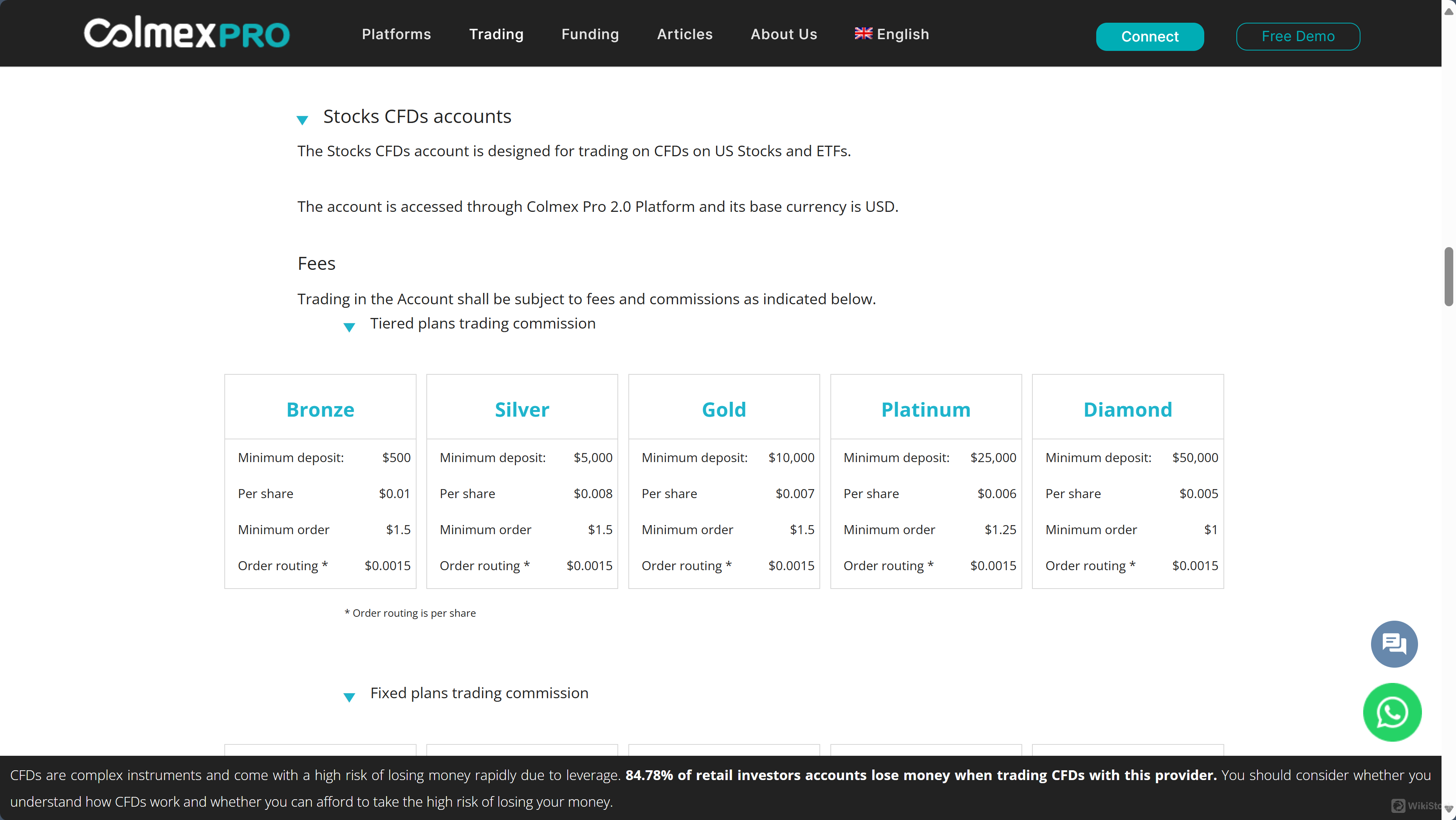Open the WhatsApp chat icon
1456x820 pixels.
[1392, 712]
